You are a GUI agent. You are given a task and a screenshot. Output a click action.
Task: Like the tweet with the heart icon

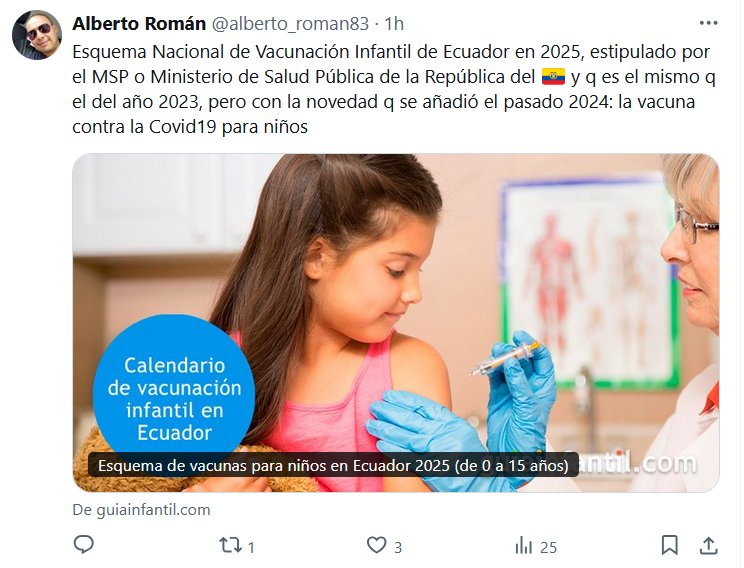pos(377,545)
